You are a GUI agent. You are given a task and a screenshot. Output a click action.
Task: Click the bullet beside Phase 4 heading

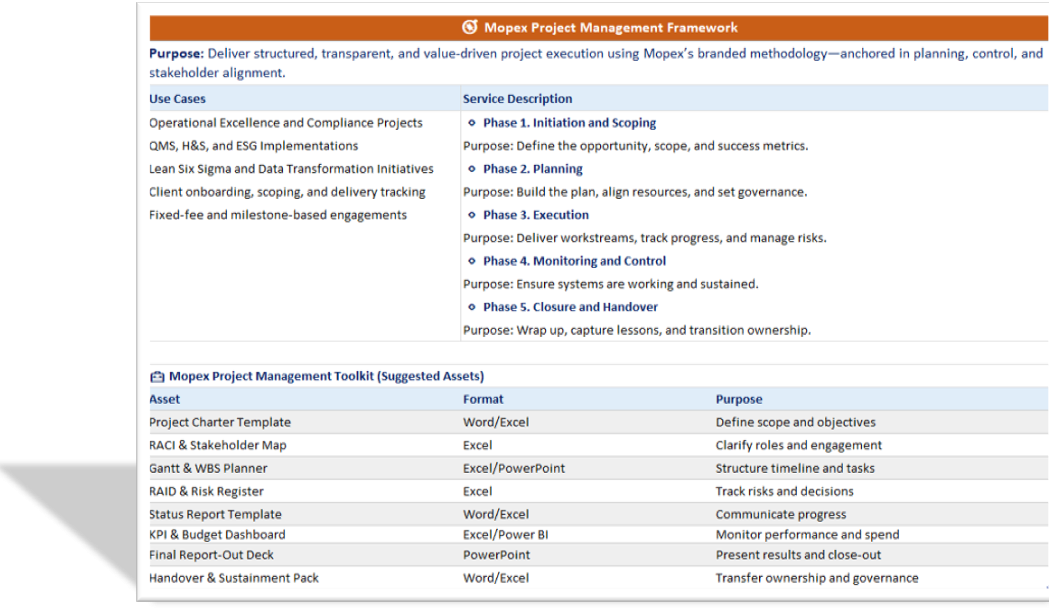coord(472,261)
